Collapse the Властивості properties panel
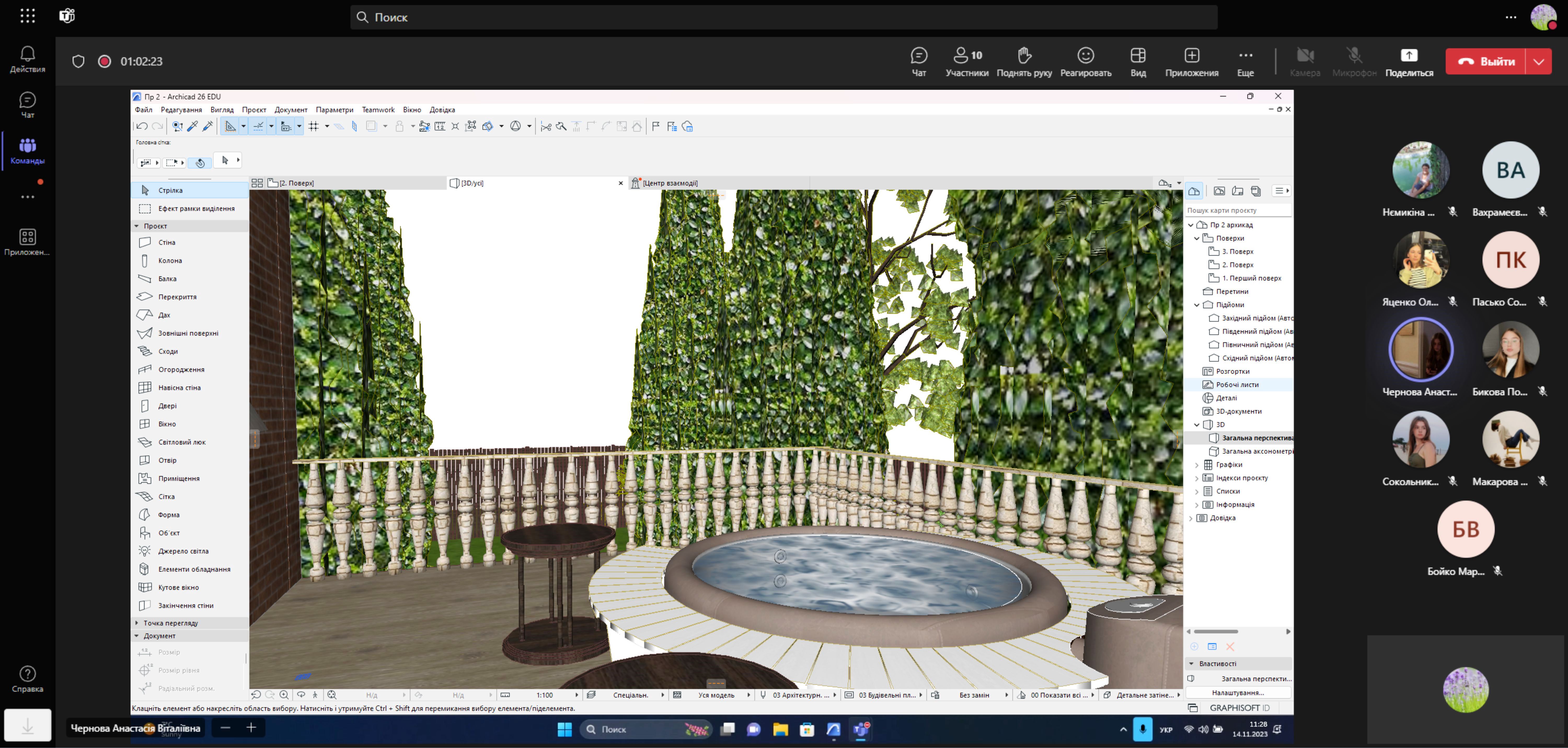Screen dimensions: 1568x748 (1191, 664)
